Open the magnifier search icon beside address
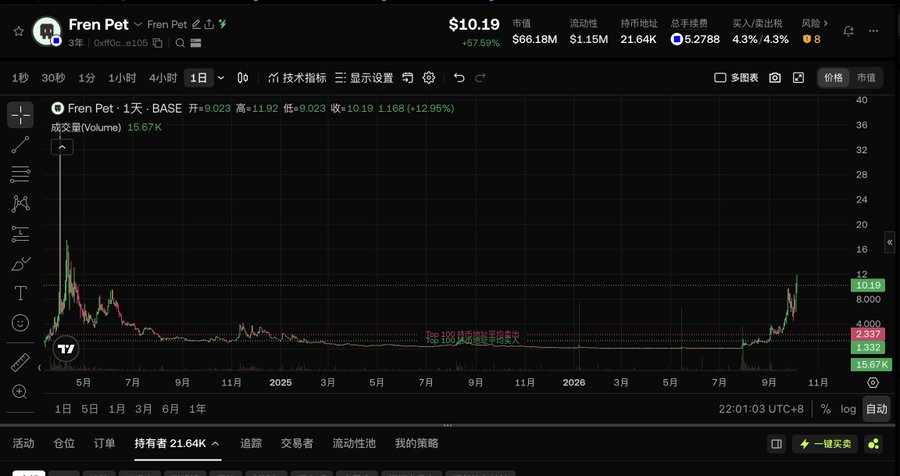This screenshot has width=900, height=476. coord(180,43)
